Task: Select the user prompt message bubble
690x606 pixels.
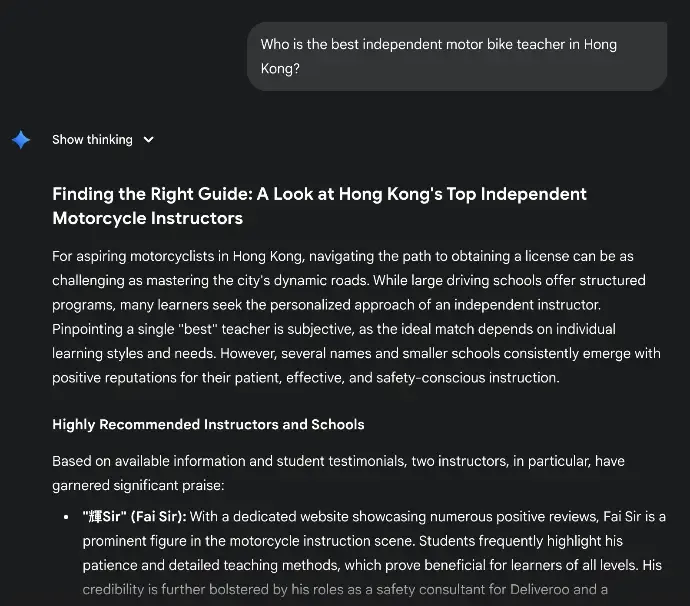Action: [456, 57]
